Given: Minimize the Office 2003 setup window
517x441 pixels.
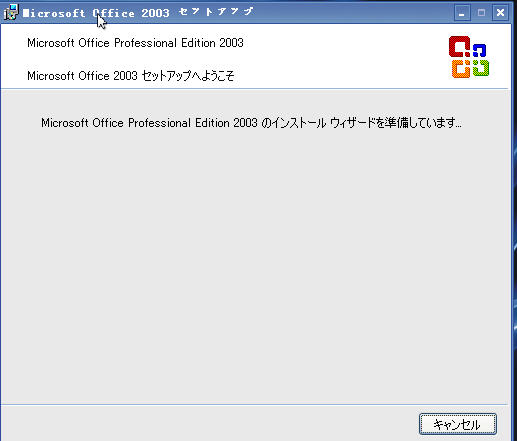Looking at the screenshot, I should (462, 13).
